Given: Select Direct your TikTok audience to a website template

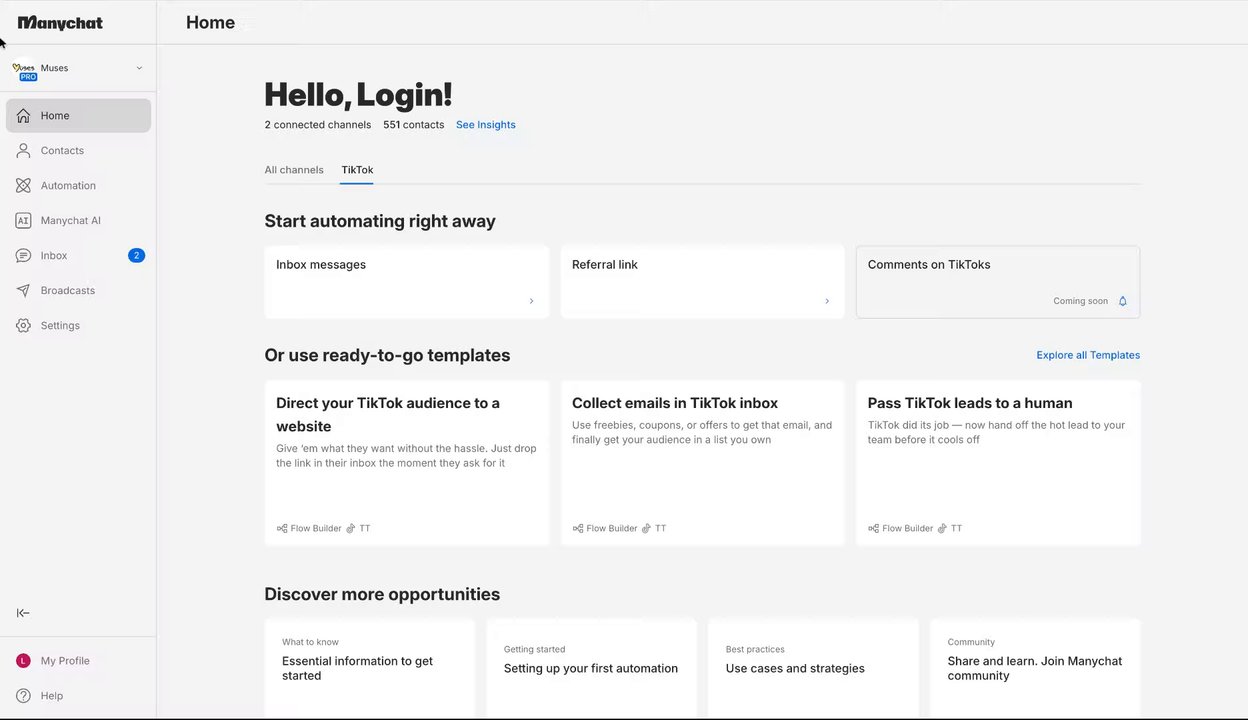Looking at the screenshot, I should click(x=407, y=463).
